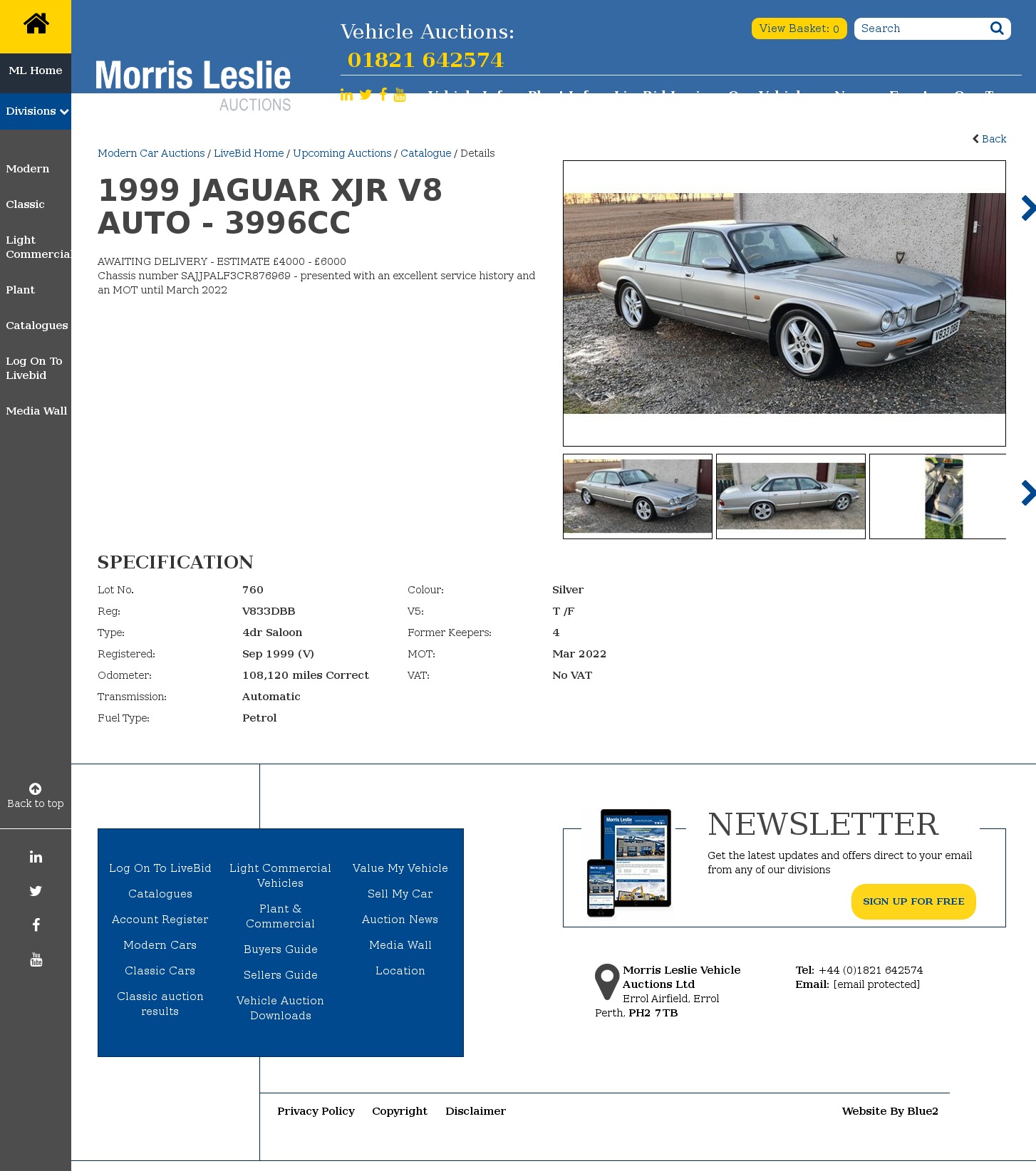Viewport: 1036px width, 1171px height.
Task: Open YouTube icon in sidebar
Action: point(36,959)
